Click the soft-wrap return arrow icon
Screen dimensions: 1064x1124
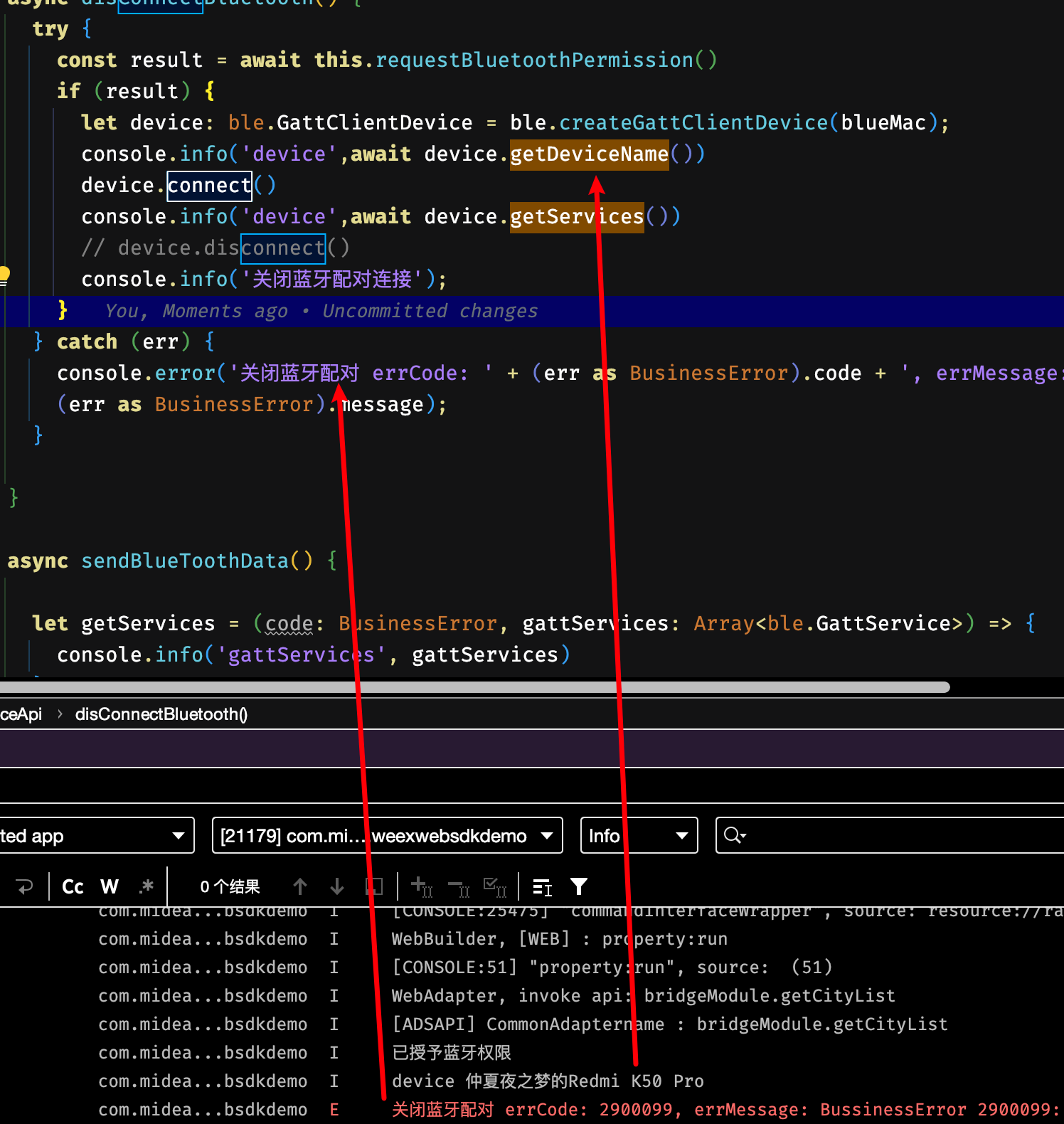25,886
